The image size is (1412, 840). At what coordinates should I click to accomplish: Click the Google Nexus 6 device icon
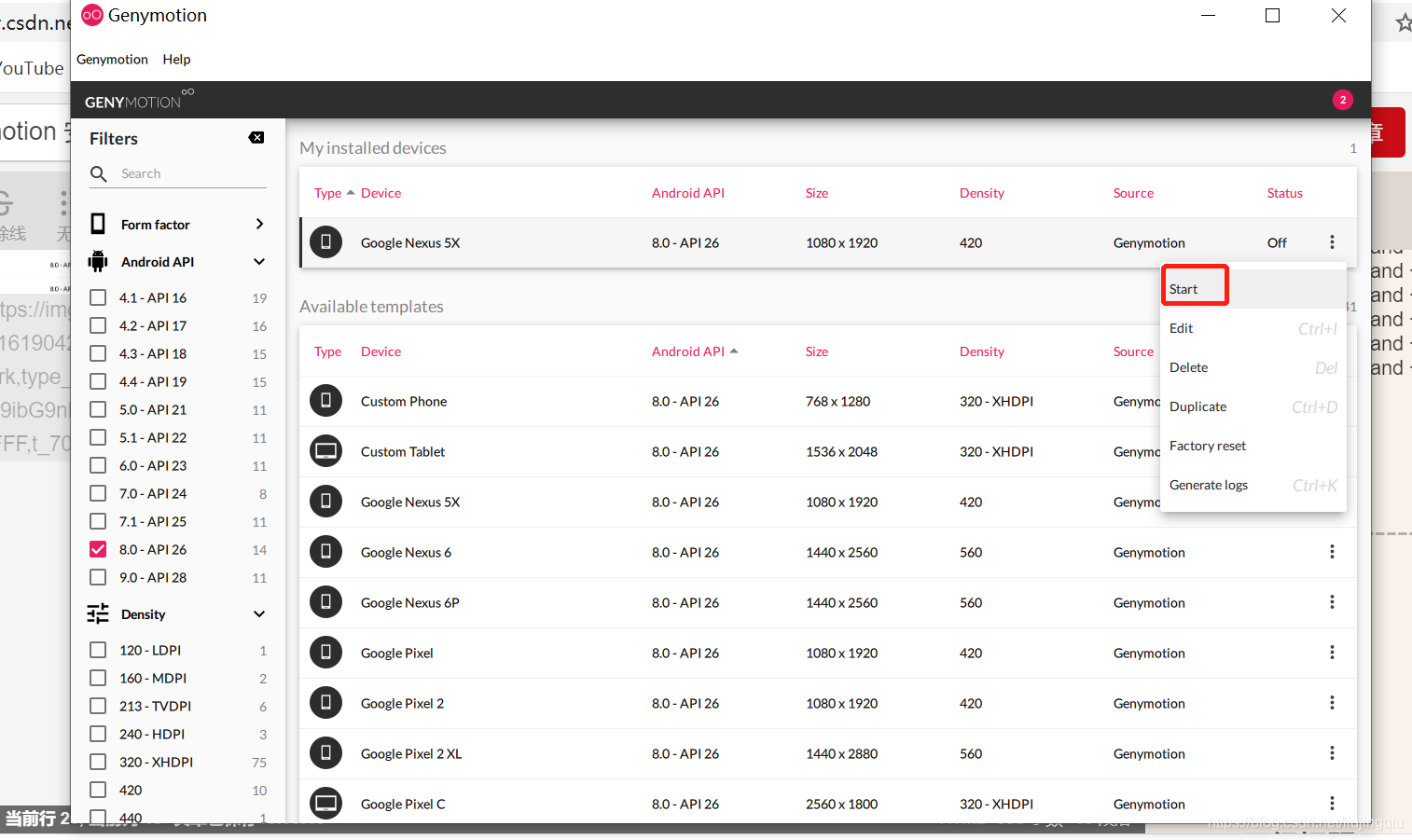[325, 552]
